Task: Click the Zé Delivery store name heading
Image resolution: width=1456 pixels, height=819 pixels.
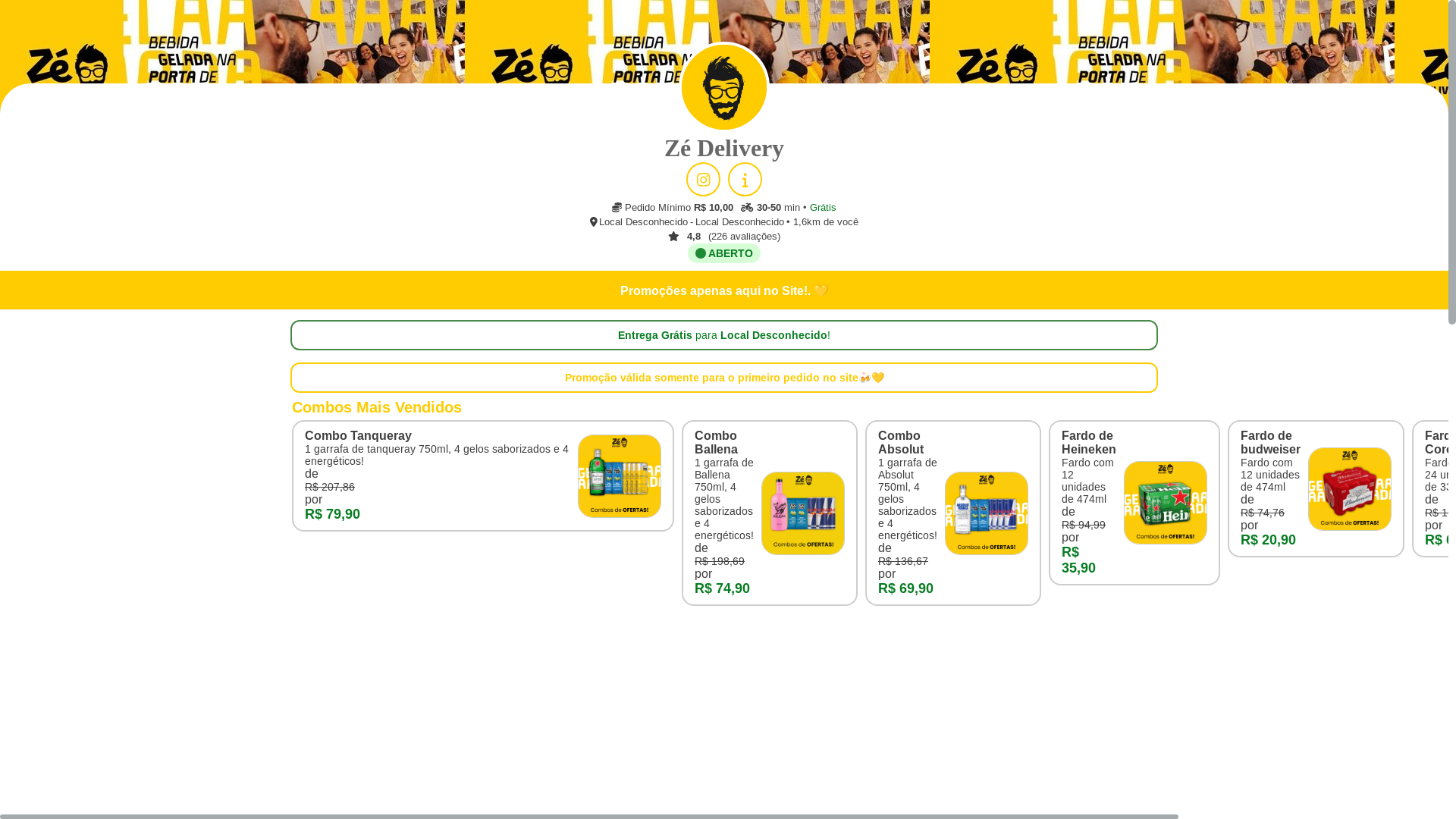Action: click(724, 148)
